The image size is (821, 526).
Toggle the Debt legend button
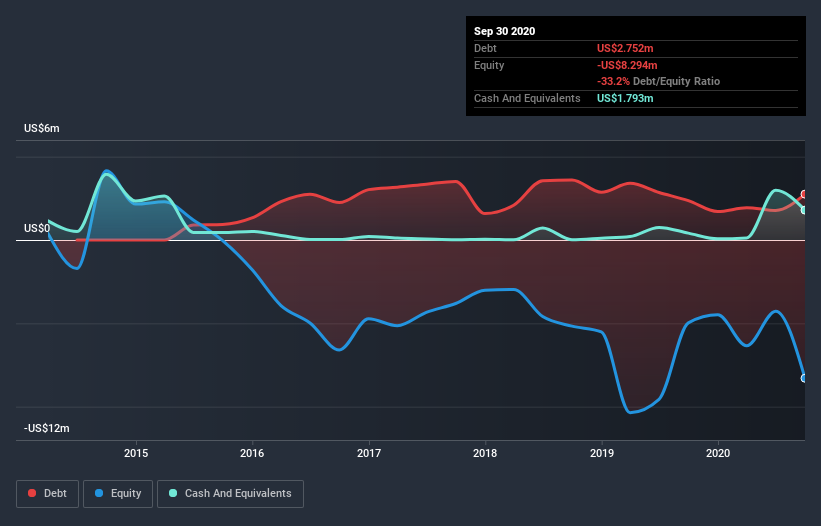(x=48, y=494)
